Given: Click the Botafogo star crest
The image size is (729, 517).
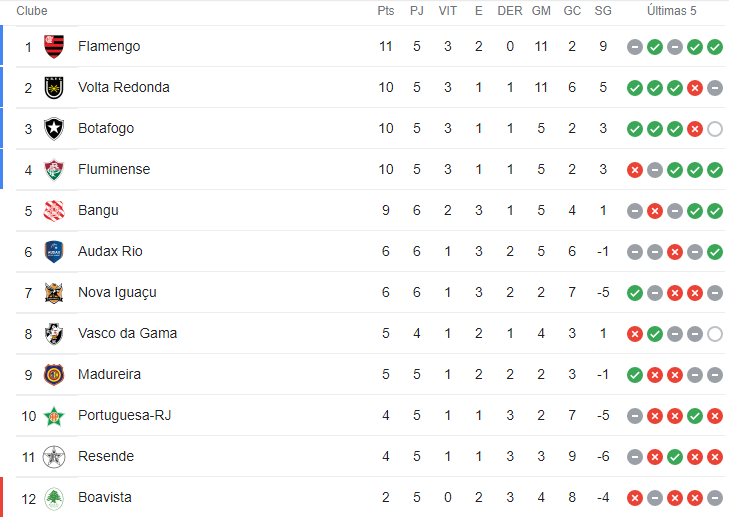Looking at the screenshot, I should coord(54,128).
